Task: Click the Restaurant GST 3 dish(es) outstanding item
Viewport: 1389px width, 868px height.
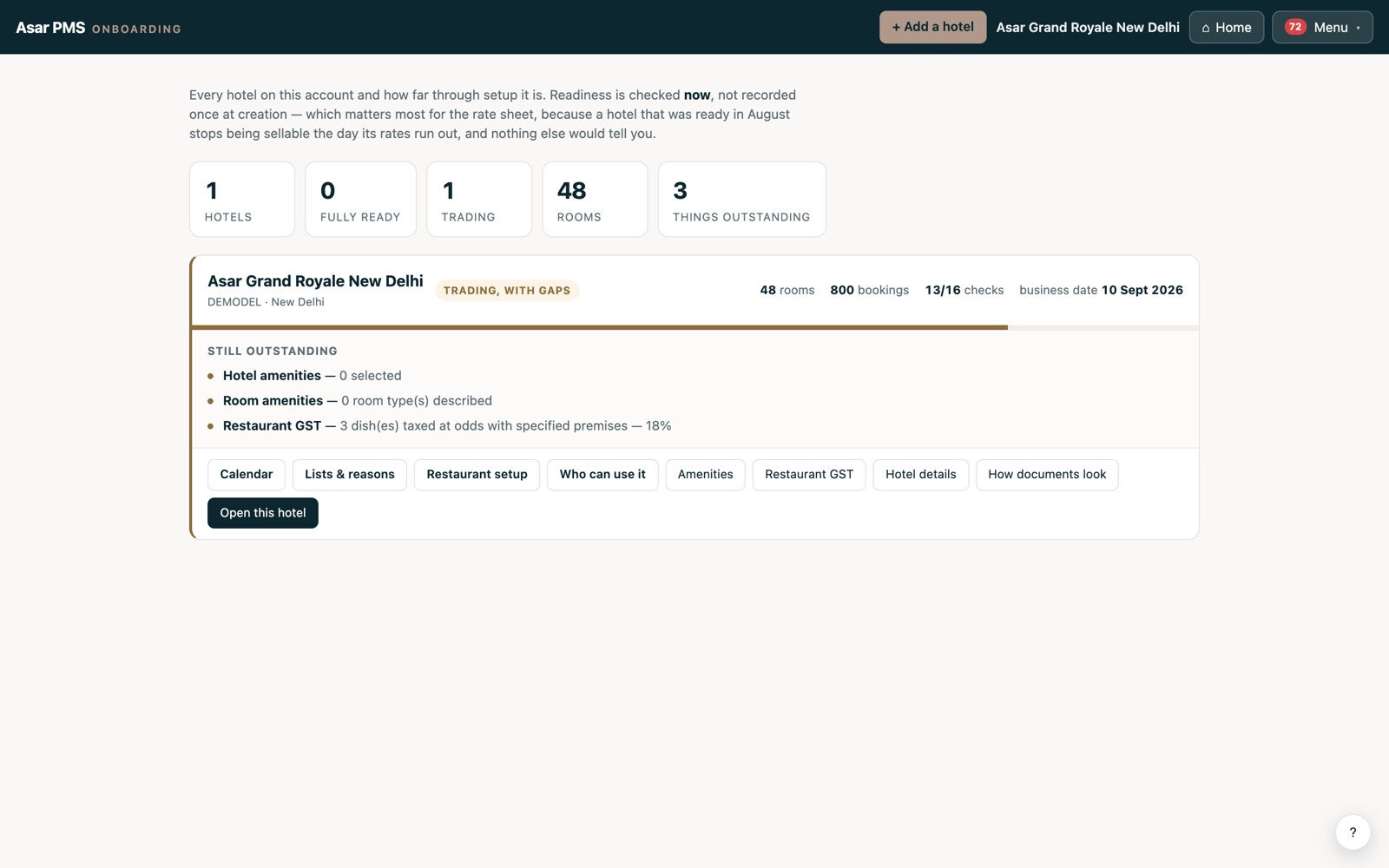Action: [x=439, y=426]
